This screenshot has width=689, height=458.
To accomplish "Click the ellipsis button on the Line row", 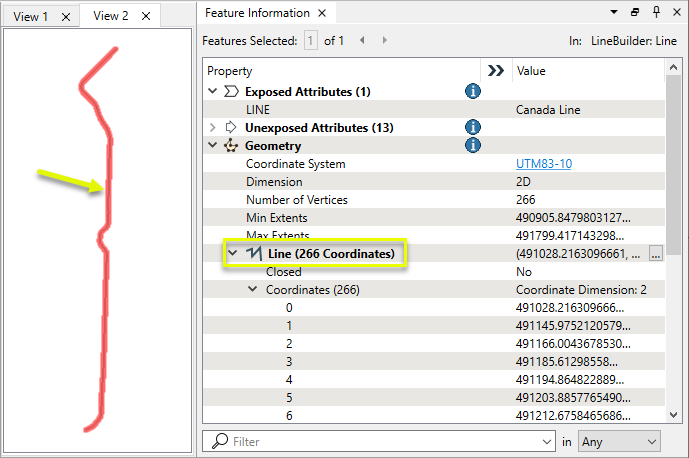I will coord(656,254).
